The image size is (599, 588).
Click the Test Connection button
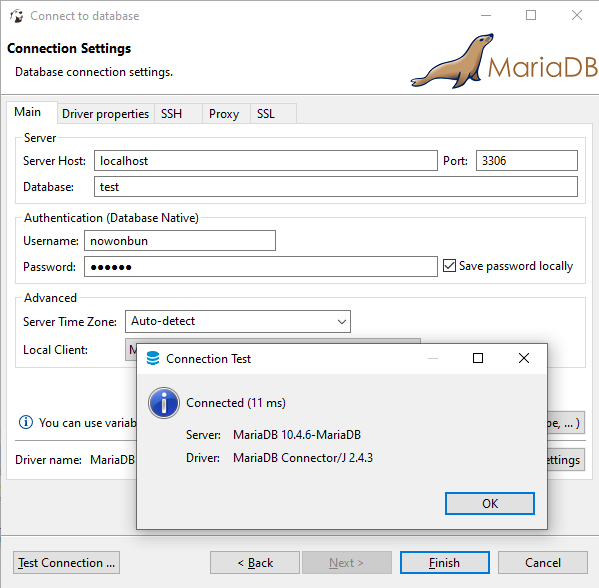pyautogui.click(x=66, y=562)
